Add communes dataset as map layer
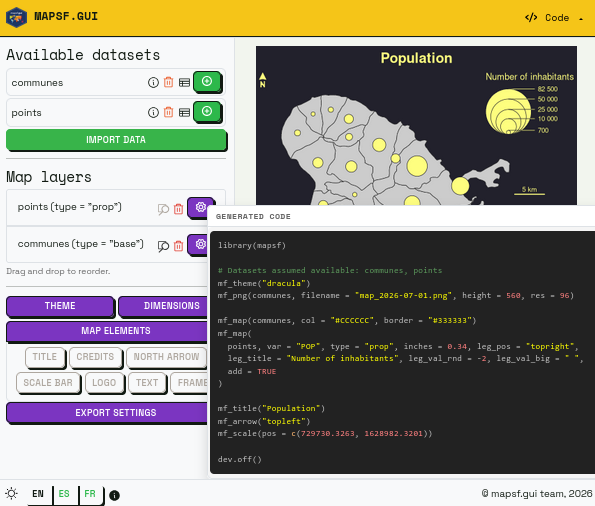The height and width of the screenshot is (506, 595). click(207, 81)
